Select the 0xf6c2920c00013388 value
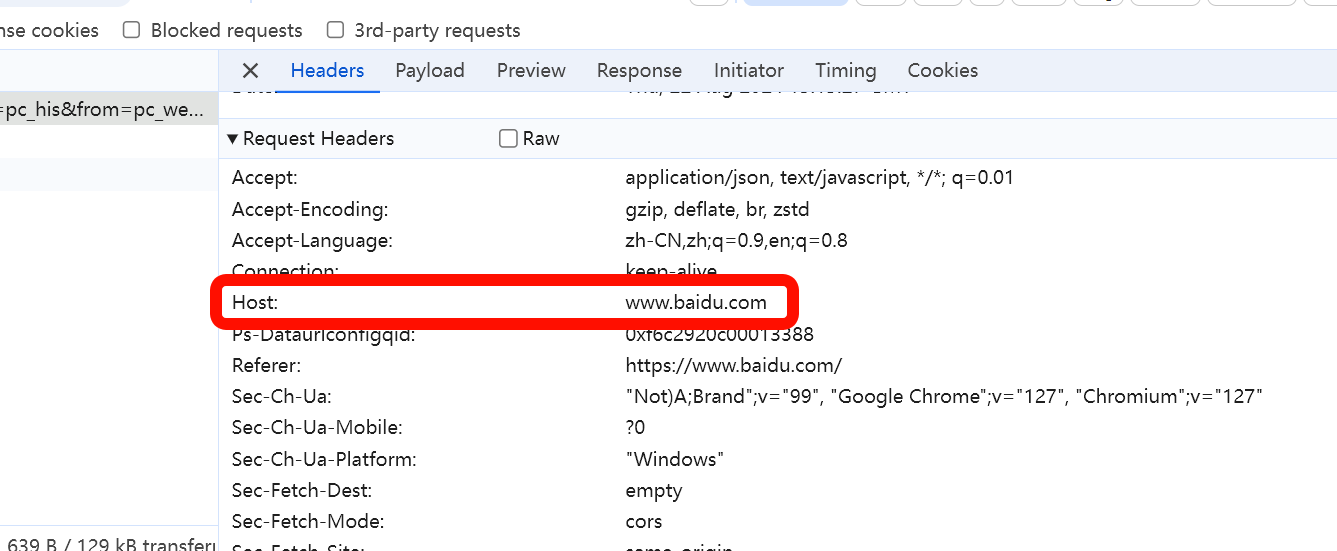The width and height of the screenshot is (1337, 551). [719, 334]
